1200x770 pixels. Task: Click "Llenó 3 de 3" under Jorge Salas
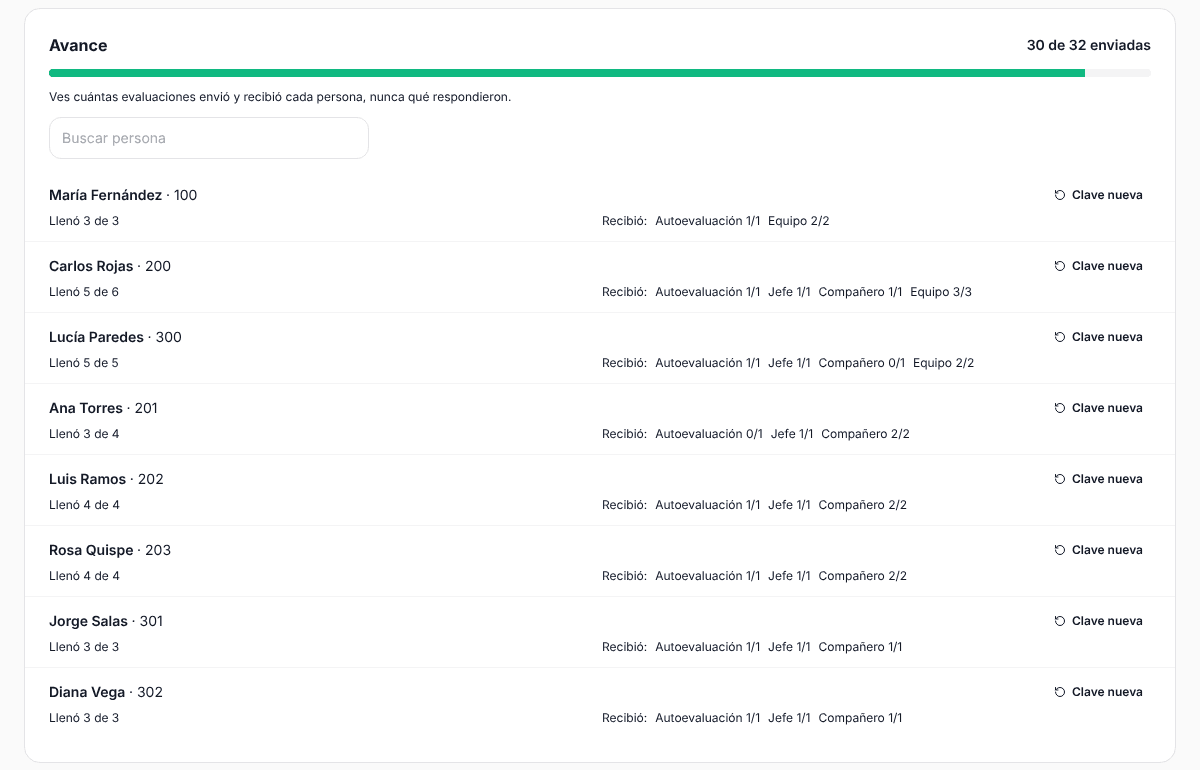coord(84,647)
